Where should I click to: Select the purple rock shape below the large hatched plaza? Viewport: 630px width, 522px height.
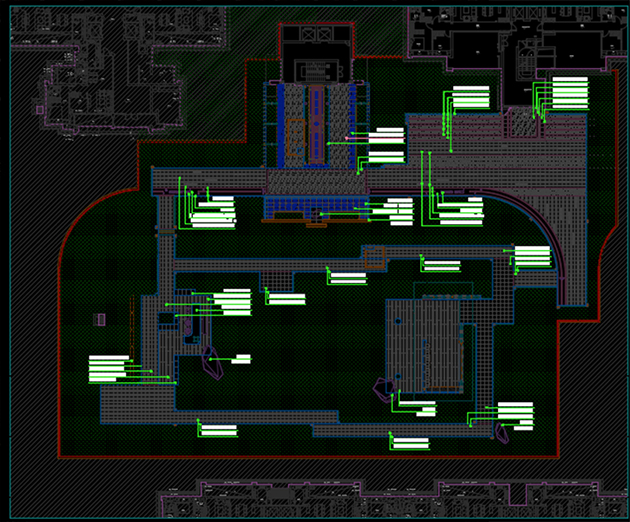pyautogui.click(x=382, y=390)
